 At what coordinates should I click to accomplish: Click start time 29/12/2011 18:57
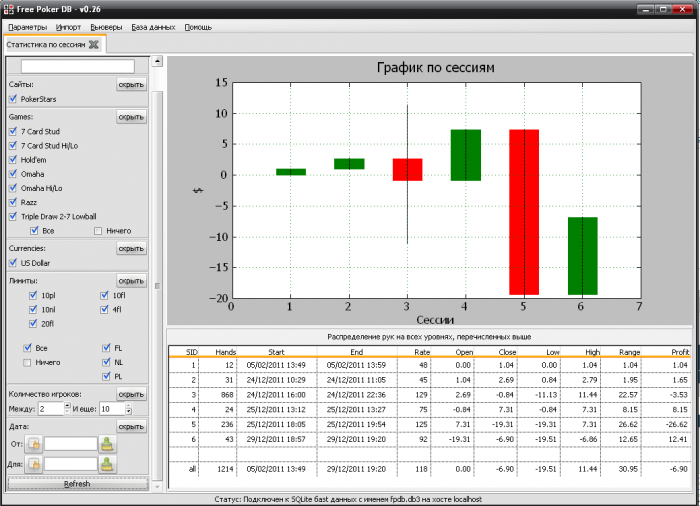276,439
